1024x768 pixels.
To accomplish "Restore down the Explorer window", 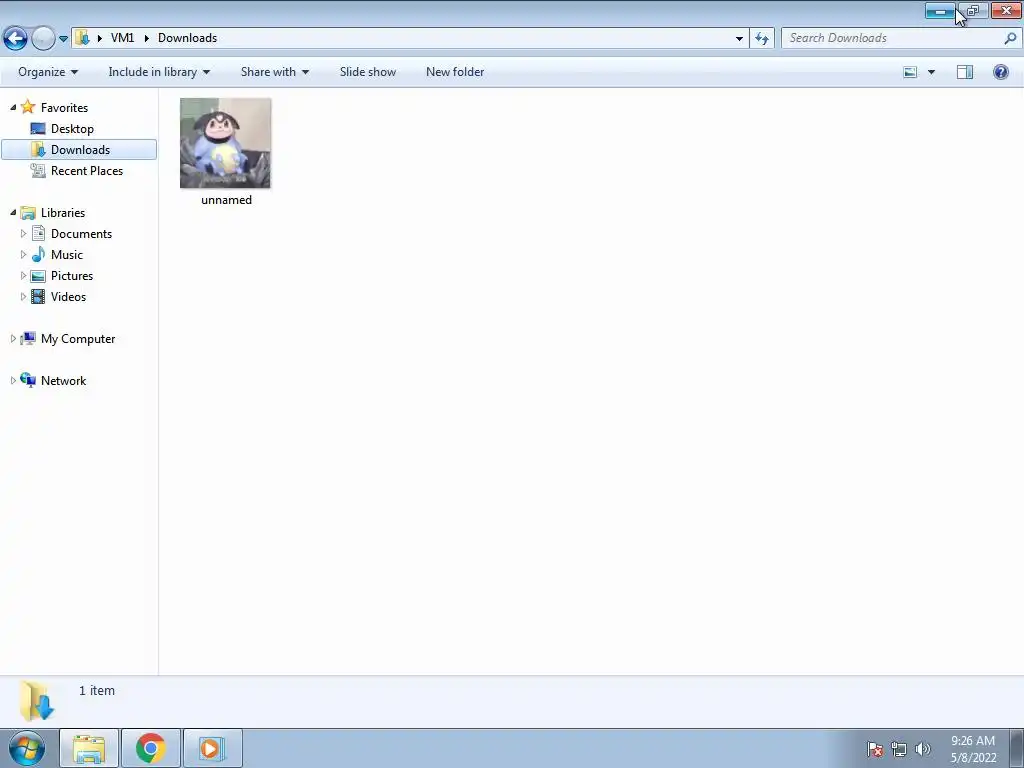I will pyautogui.click(x=973, y=11).
